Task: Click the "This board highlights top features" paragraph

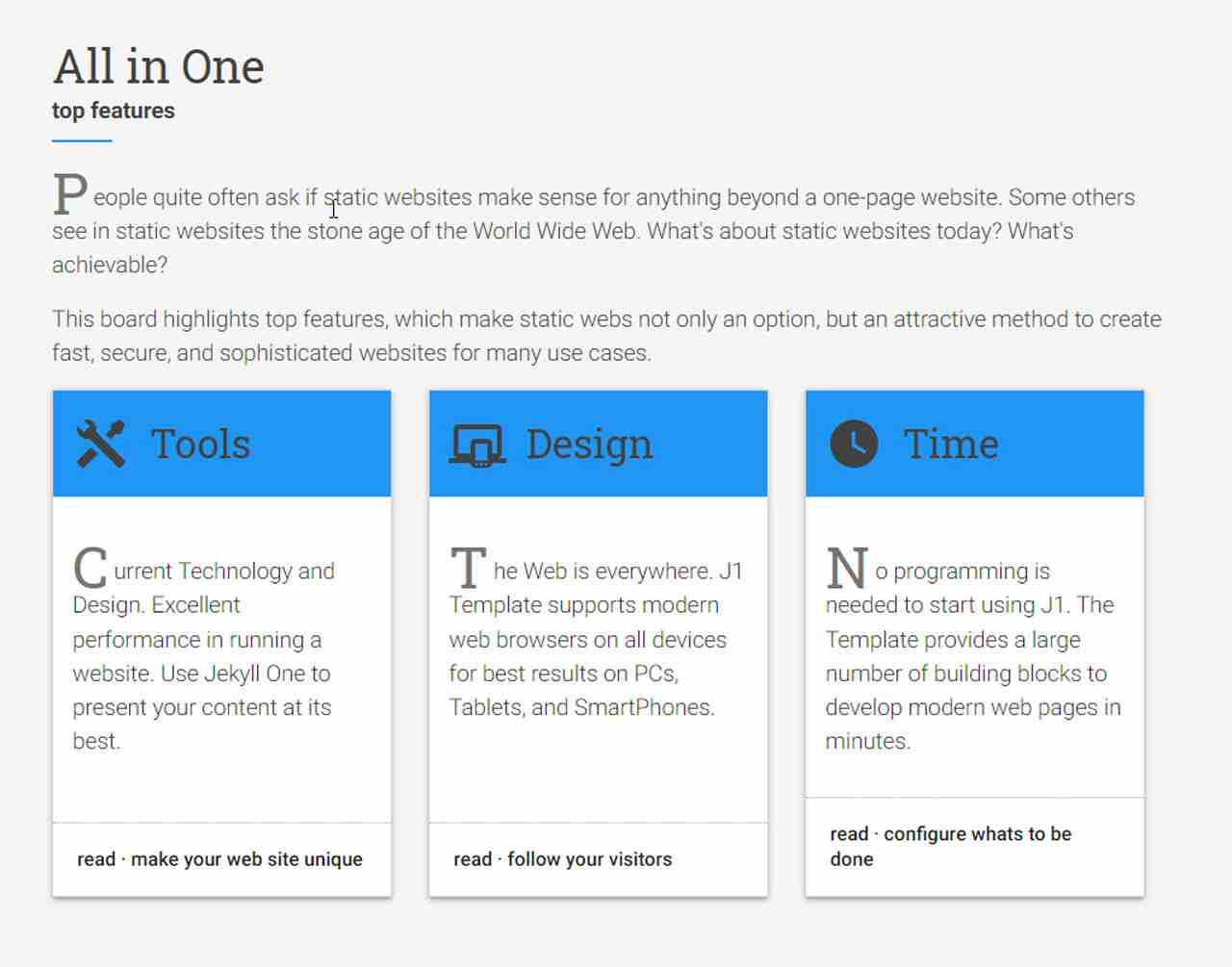Action: 606,336
